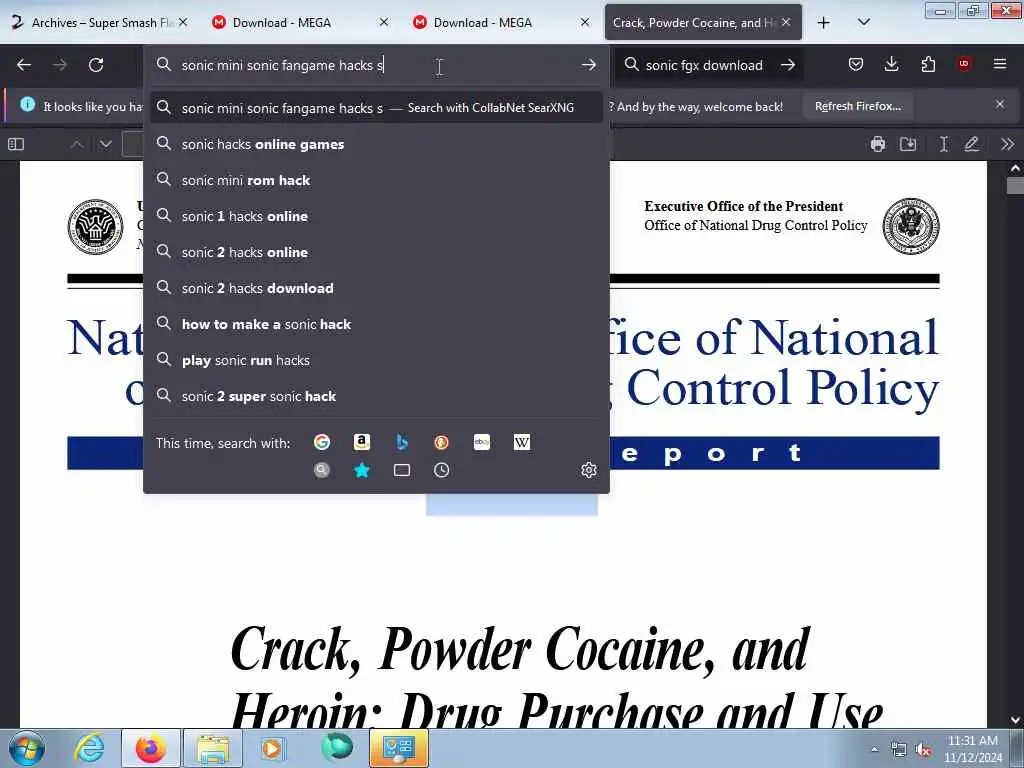The width and height of the screenshot is (1024, 768).
Task: Choose Search with CollabNet SearXNG suggestion
Action: click(376, 108)
